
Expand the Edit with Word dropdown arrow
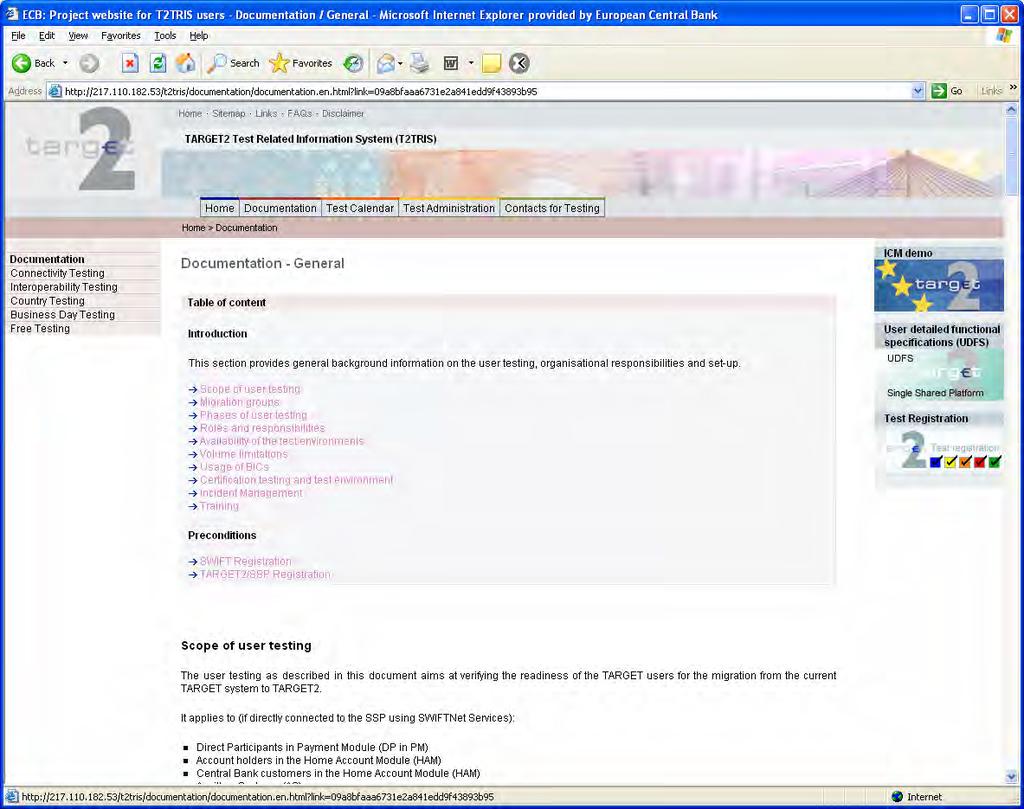[x=471, y=63]
